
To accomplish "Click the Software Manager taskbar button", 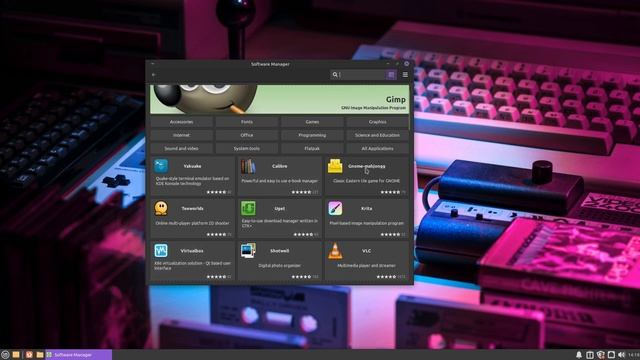I will (x=79, y=355).
